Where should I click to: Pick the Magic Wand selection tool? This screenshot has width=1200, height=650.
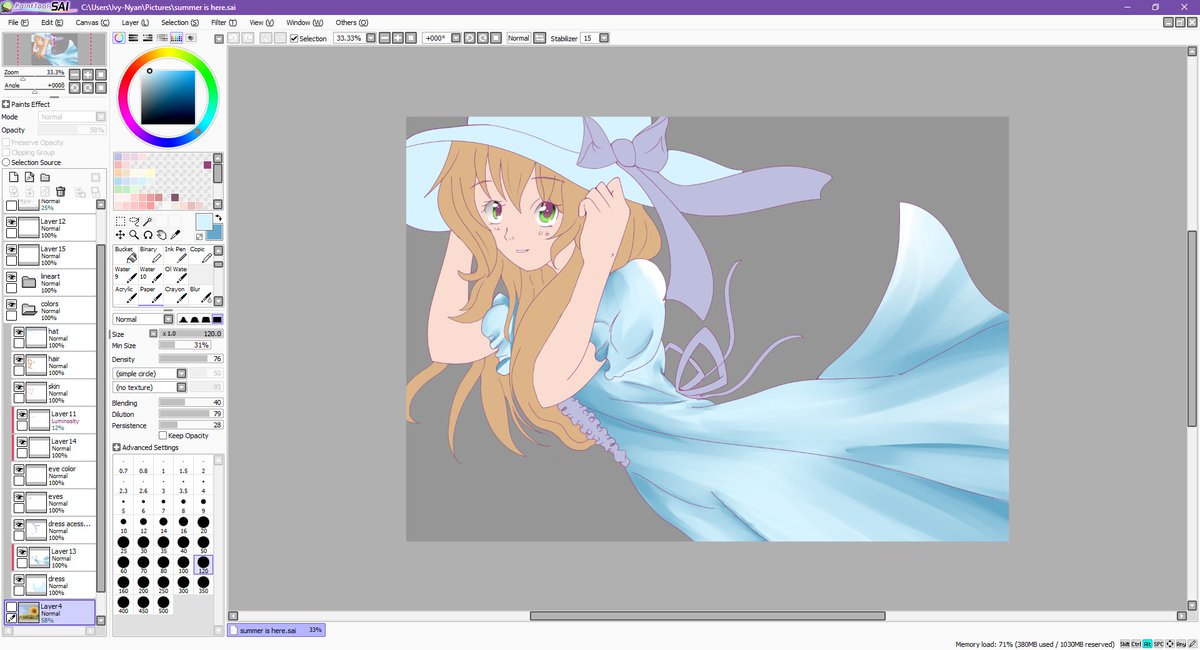[x=147, y=221]
